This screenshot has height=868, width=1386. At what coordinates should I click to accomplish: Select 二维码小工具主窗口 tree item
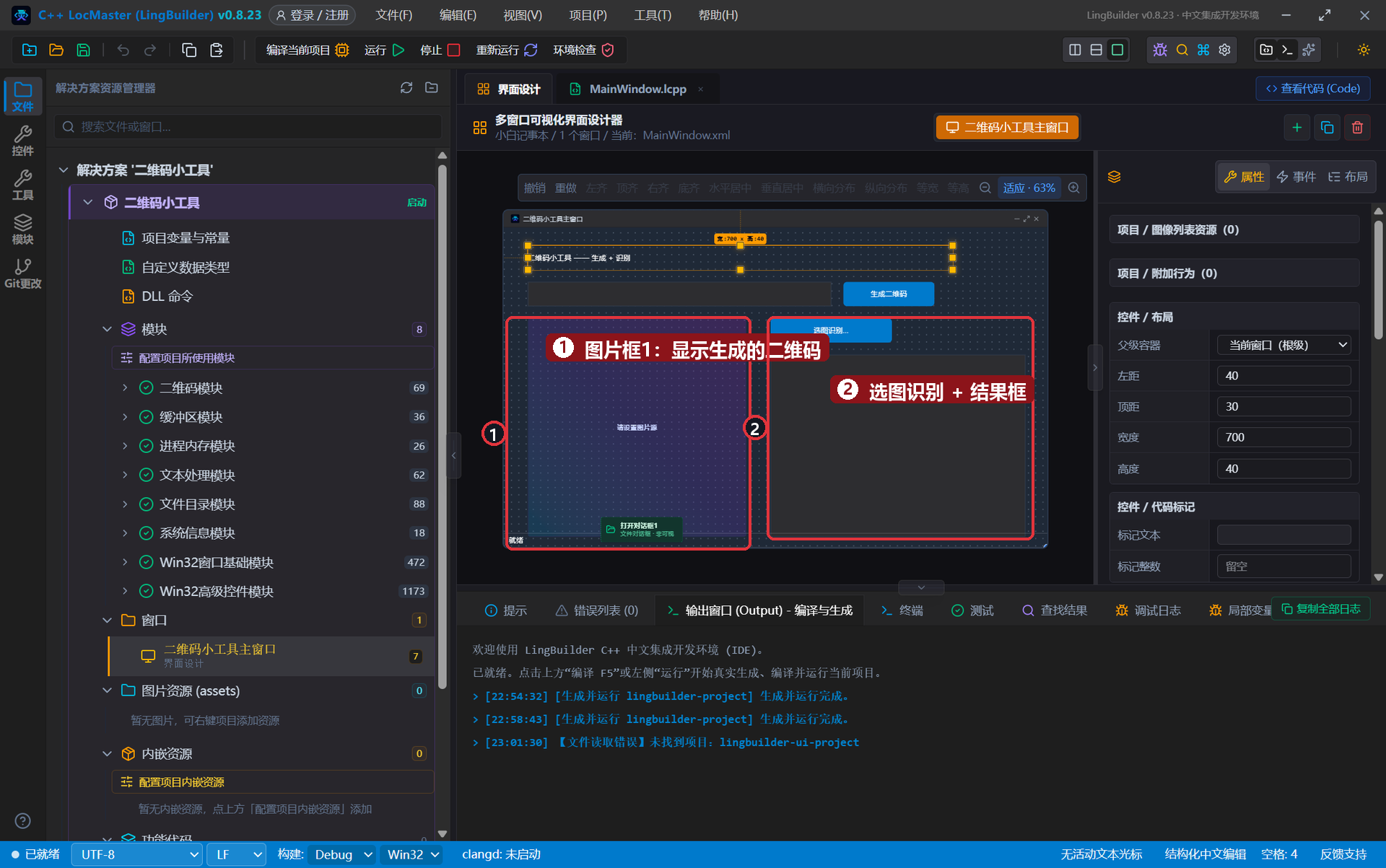(271, 656)
